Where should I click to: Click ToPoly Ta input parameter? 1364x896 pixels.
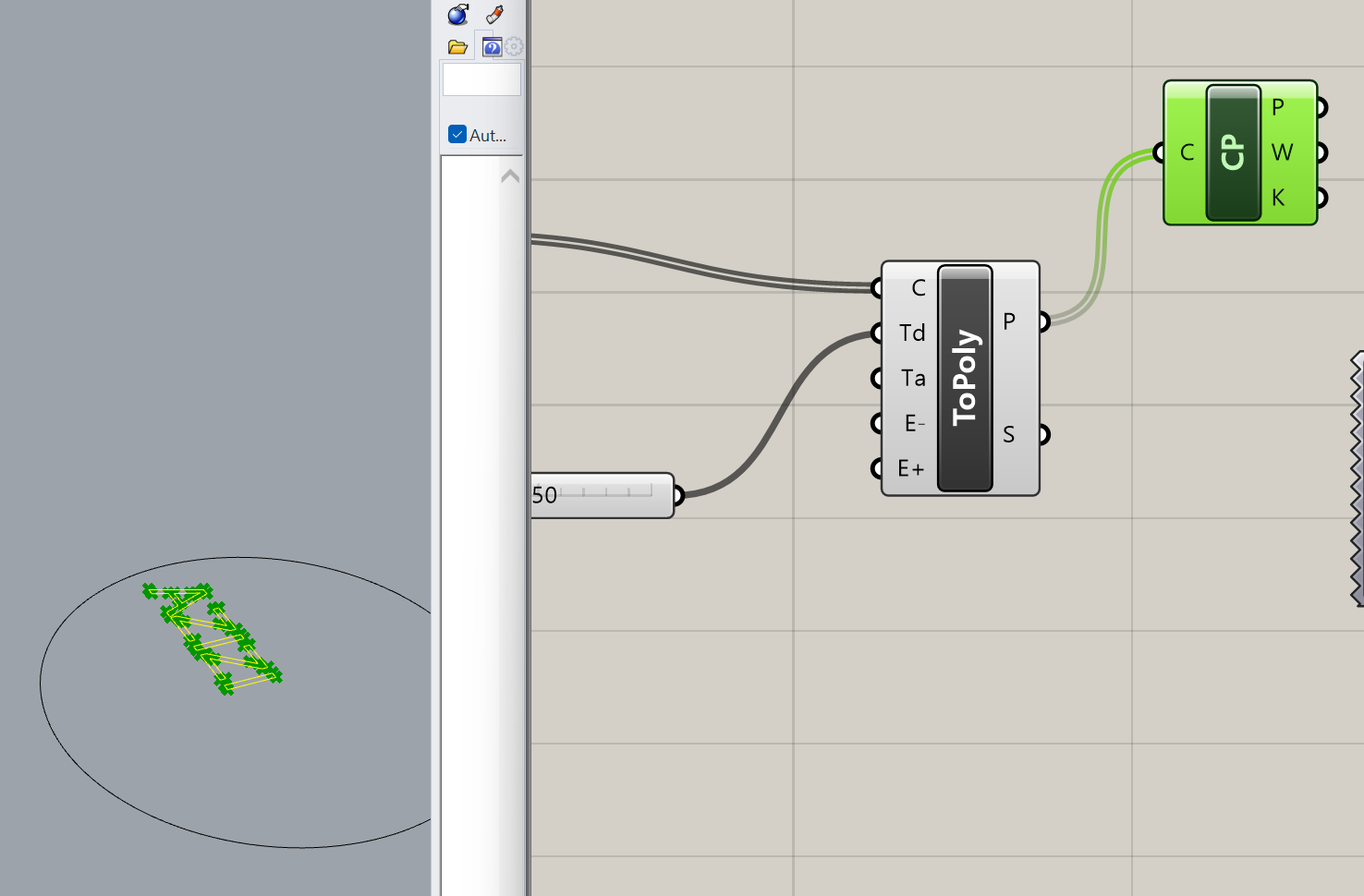[x=912, y=378]
